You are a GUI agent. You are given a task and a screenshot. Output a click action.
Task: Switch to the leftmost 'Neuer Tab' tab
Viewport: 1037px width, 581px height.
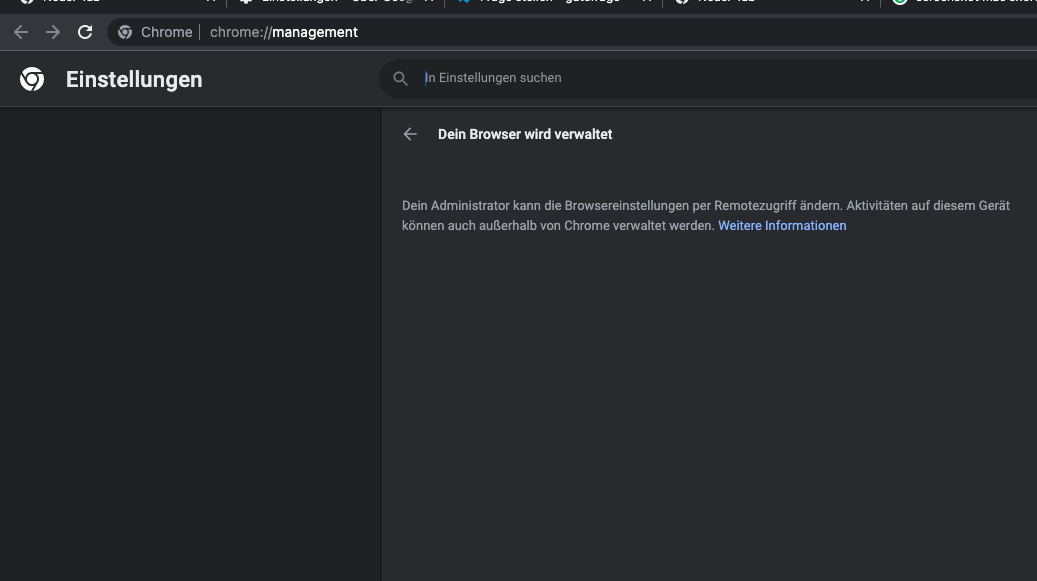point(90,2)
